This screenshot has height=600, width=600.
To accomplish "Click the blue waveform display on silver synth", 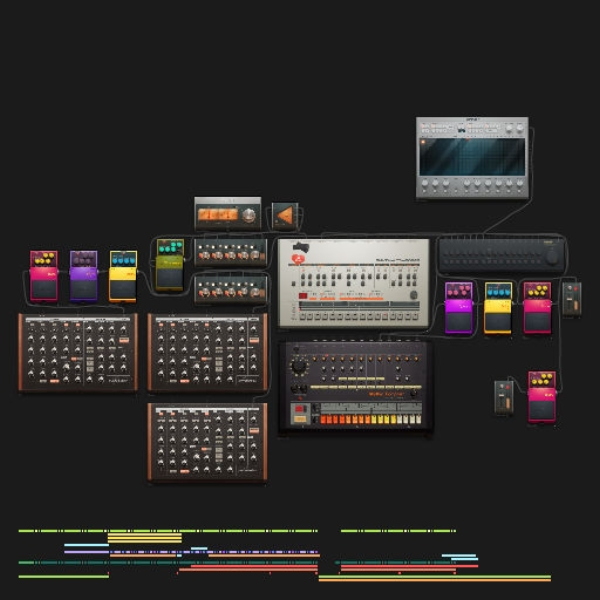I will click(472, 157).
